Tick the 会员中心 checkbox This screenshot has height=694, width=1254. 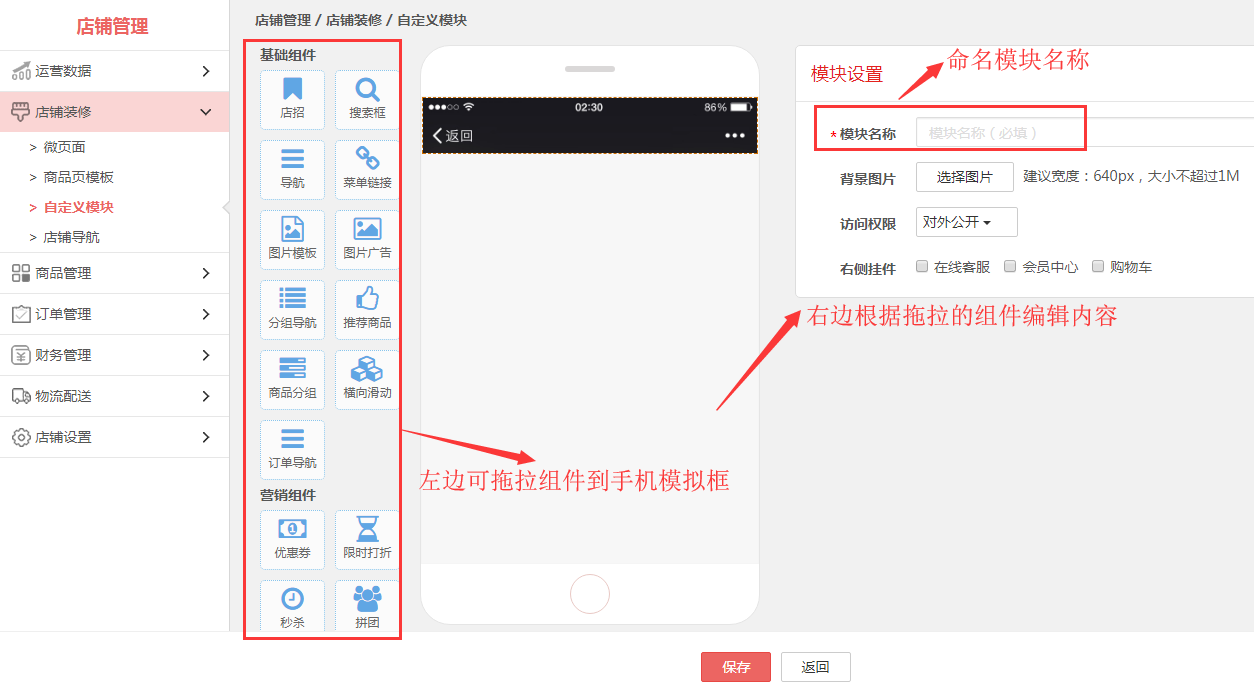(1010, 267)
